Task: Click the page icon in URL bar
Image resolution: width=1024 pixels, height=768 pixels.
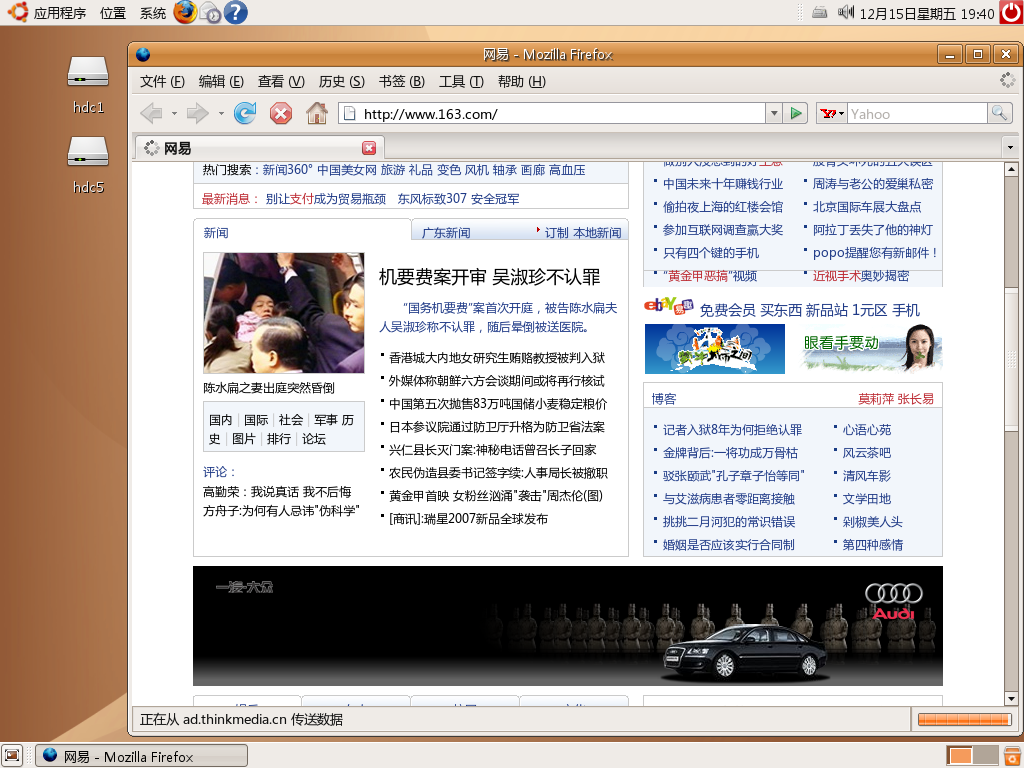Action: [x=350, y=114]
